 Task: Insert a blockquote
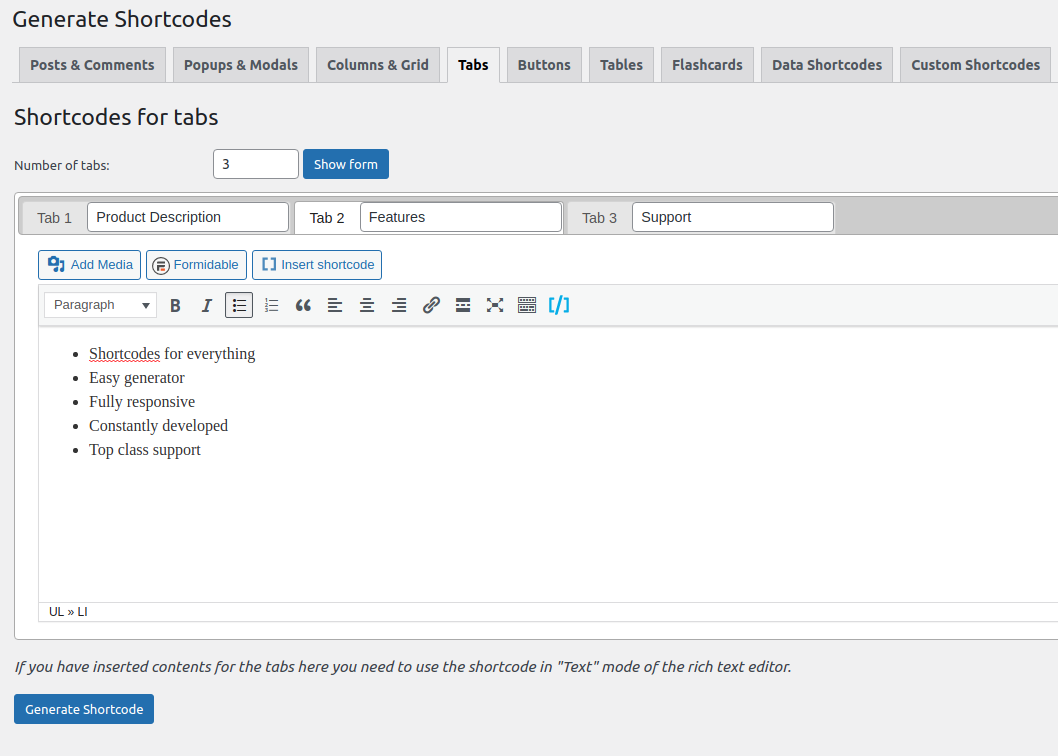[303, 305]
